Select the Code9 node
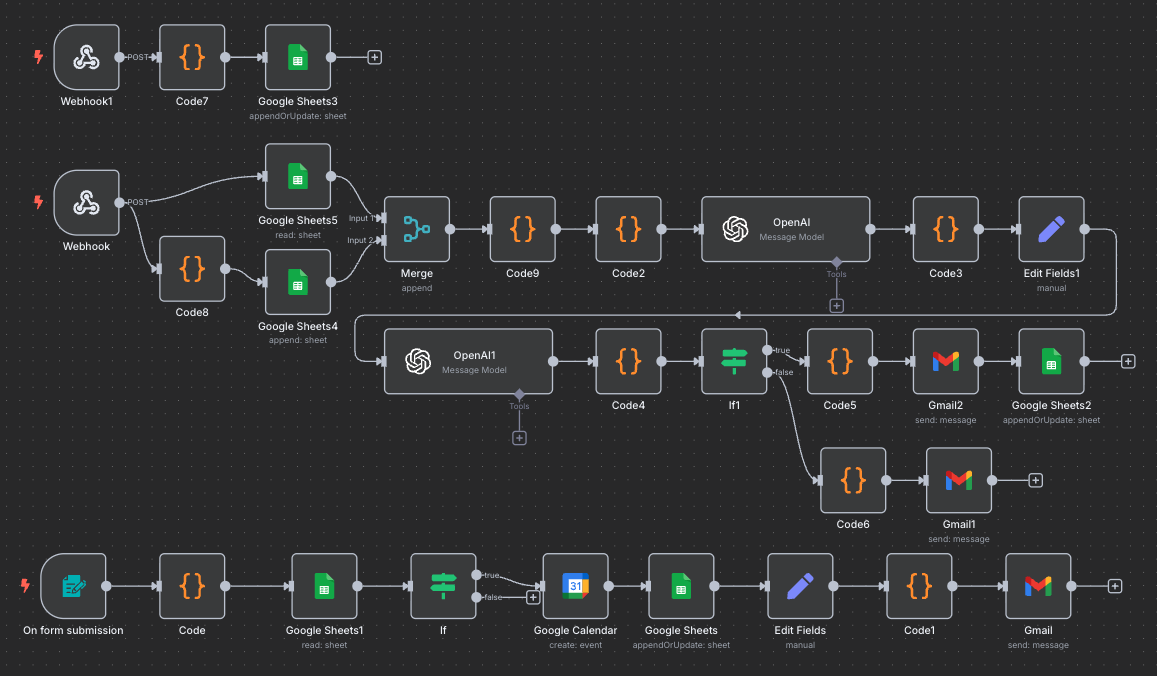This screenshot has height=676, width=1157. (522, 230)
